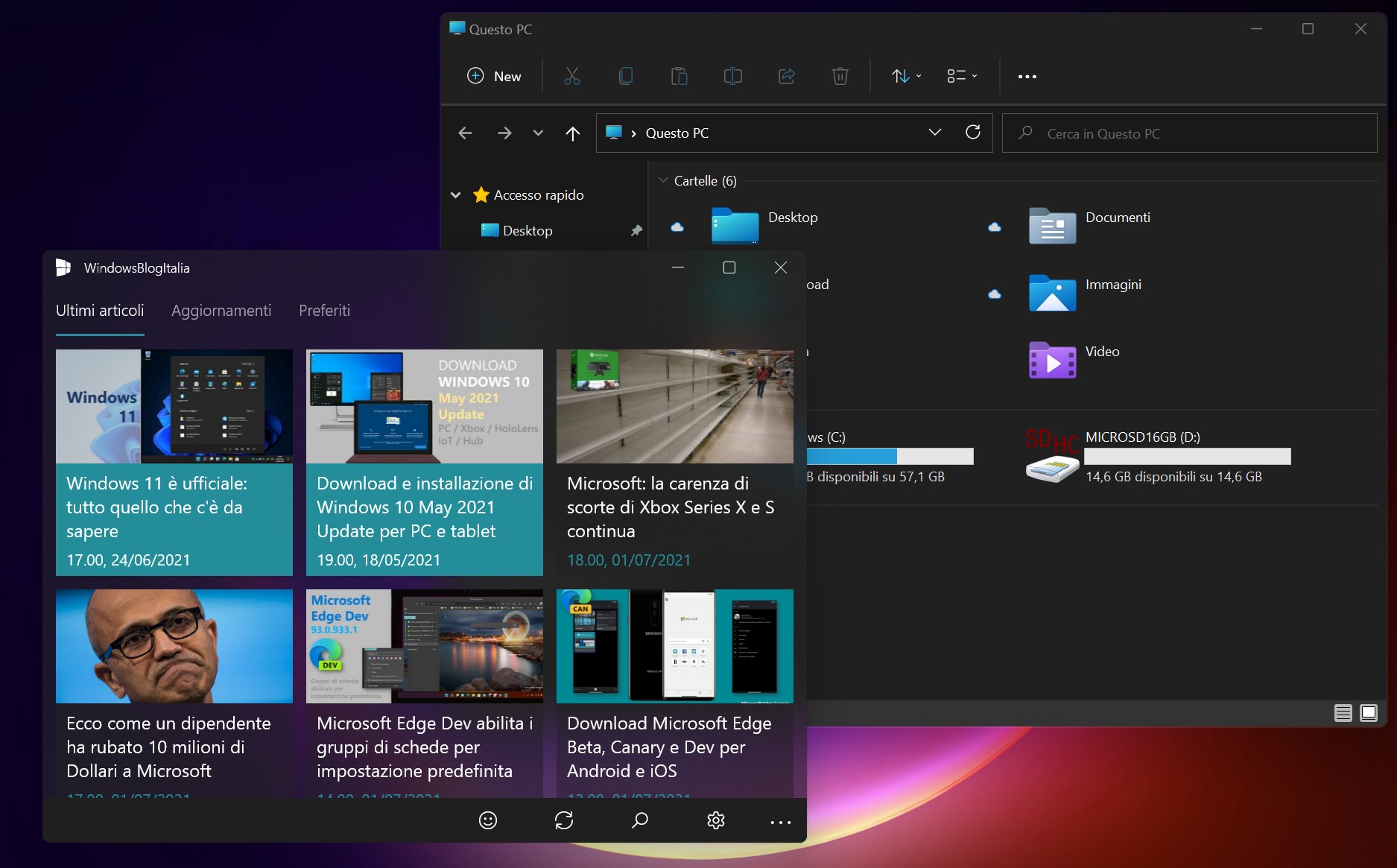The image size is (1397, 868).
Task: Click the WindowsBlogItalia app logo in title bar
Action: point(63,267)
